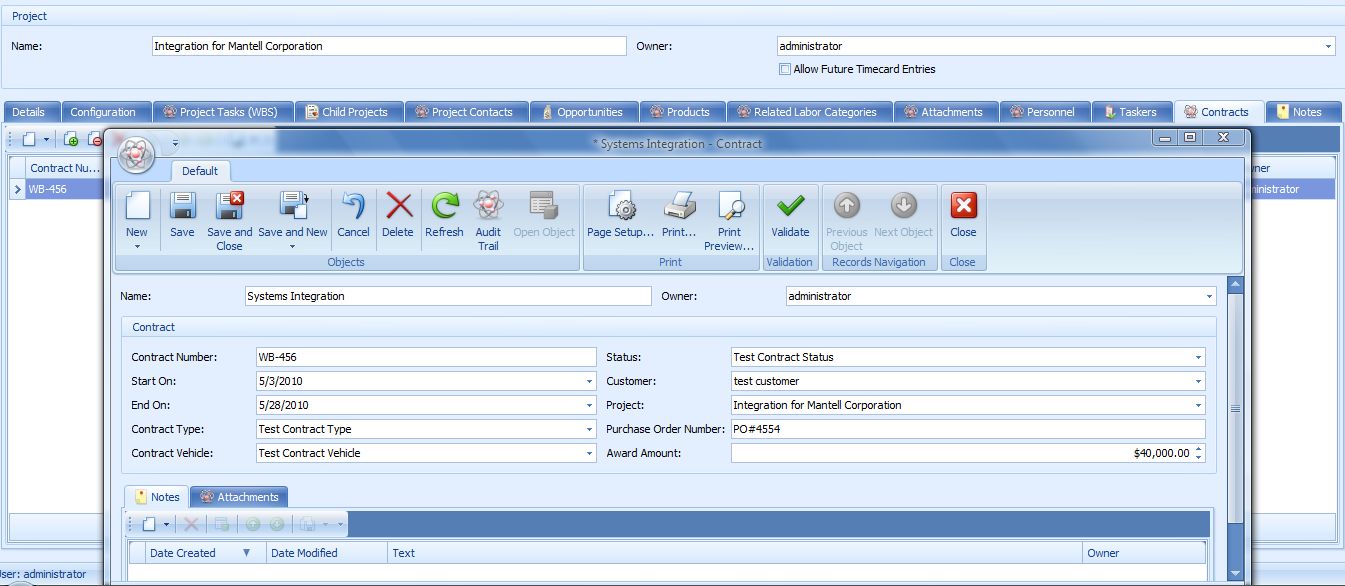Open the application atom orb menu
The width and height of the screenshot is (1345, 586).
coord(136,153)
